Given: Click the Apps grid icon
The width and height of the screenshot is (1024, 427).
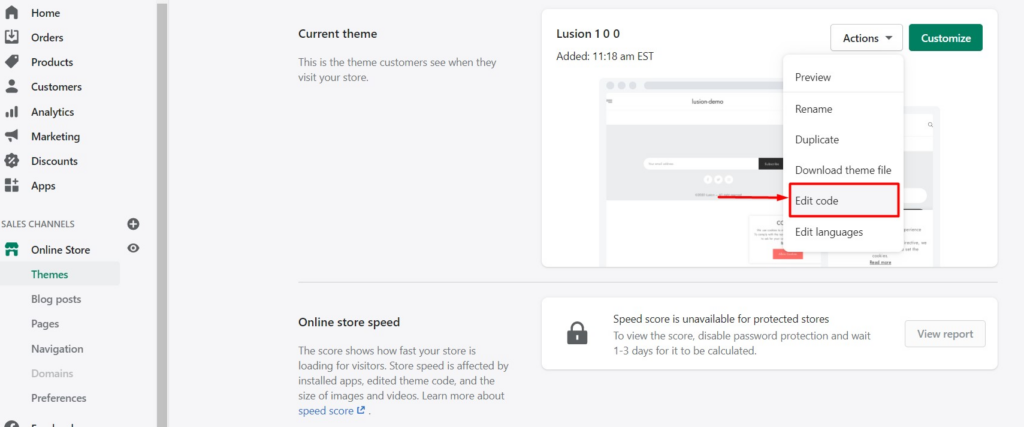Looking at the screenshot, I should point(11,185).
